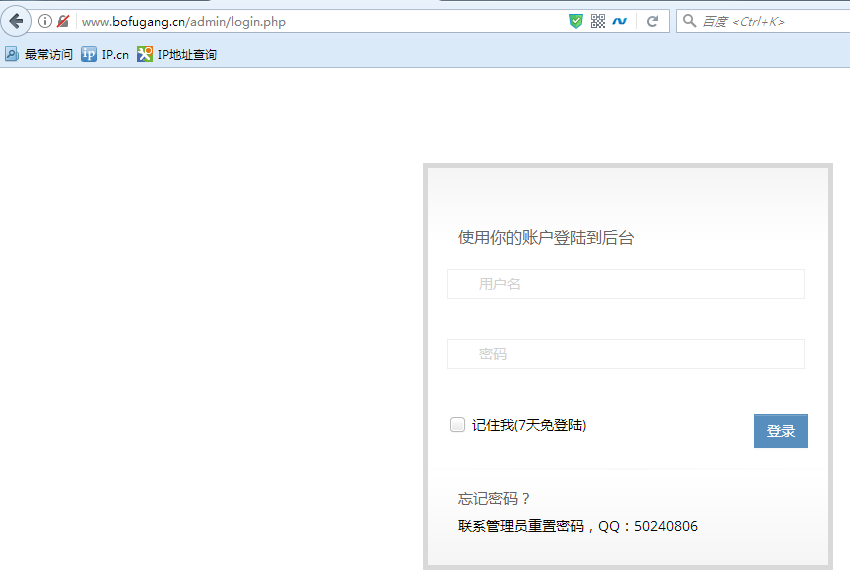Screen dimensions: 850x574
Task: Open the QR code generator icon
Action: (598, 21)
